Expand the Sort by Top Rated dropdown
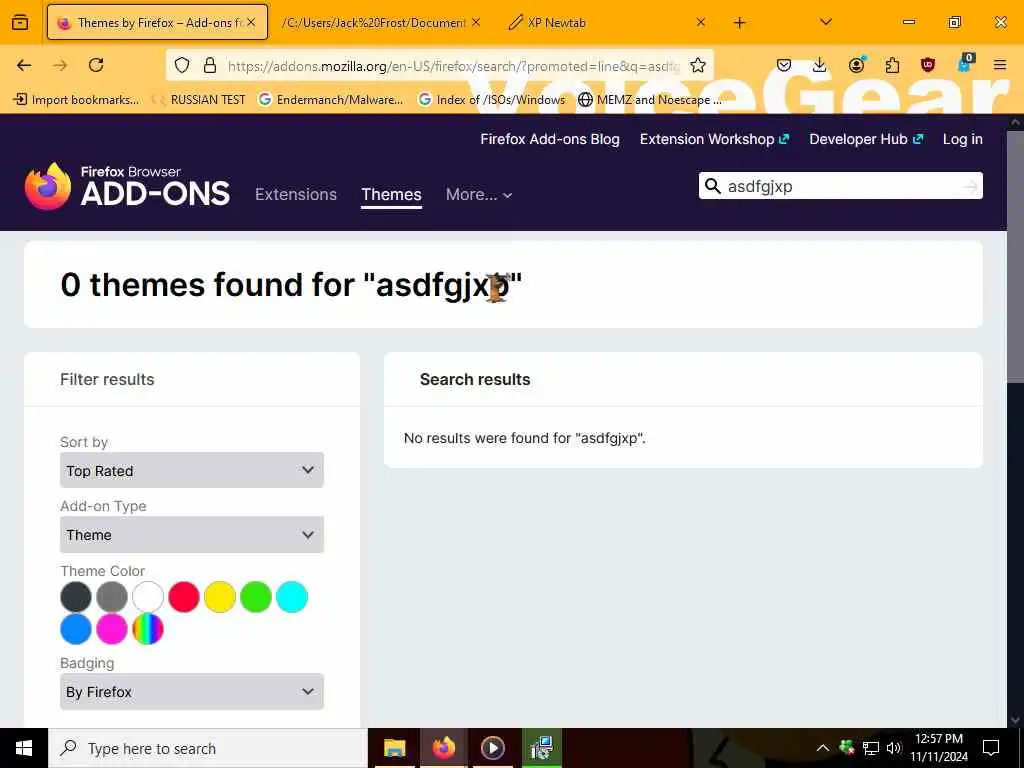Viewport: 1024px width, 768px height. point(191,470)
